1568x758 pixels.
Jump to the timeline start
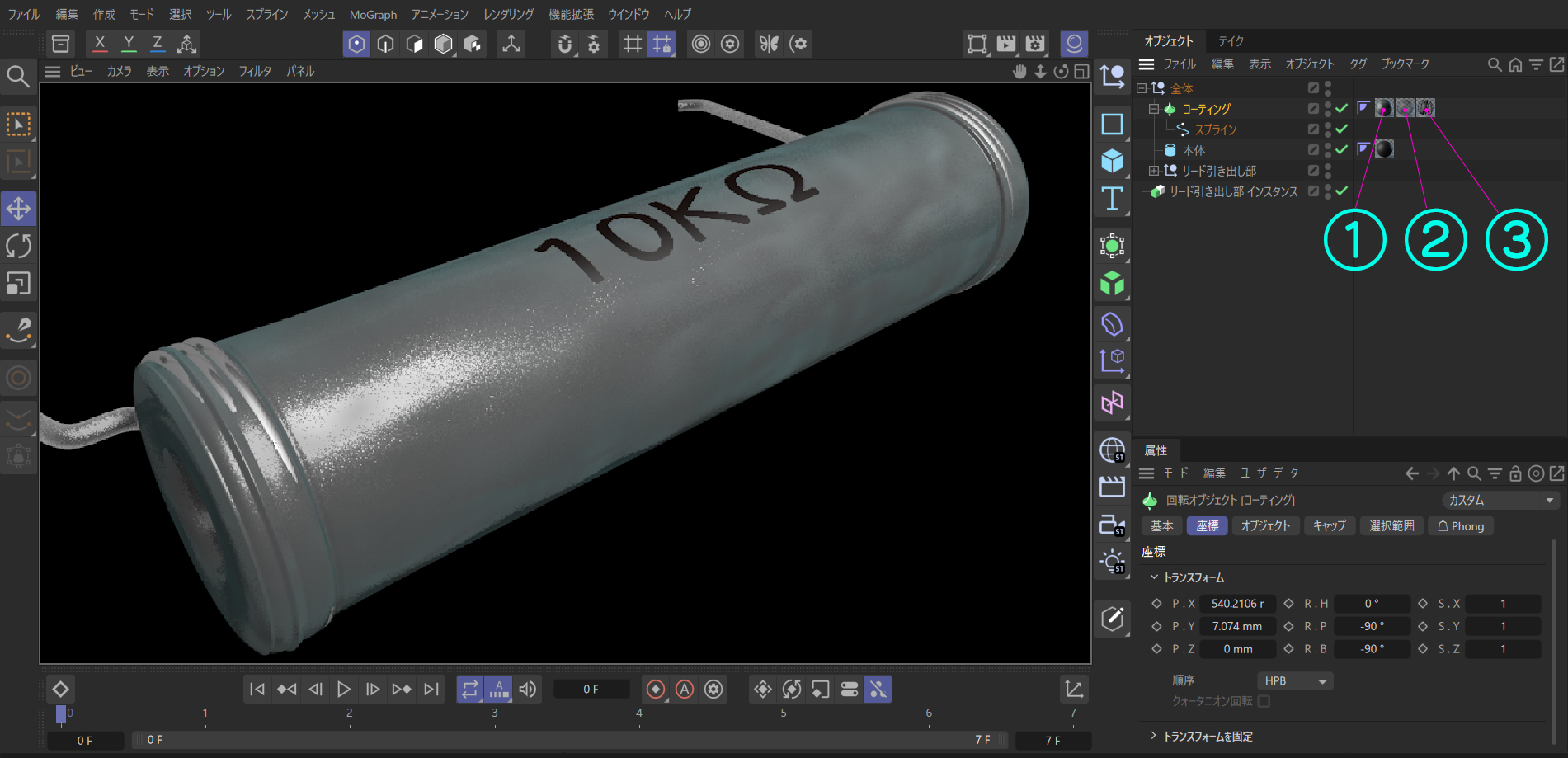(257, 690)
